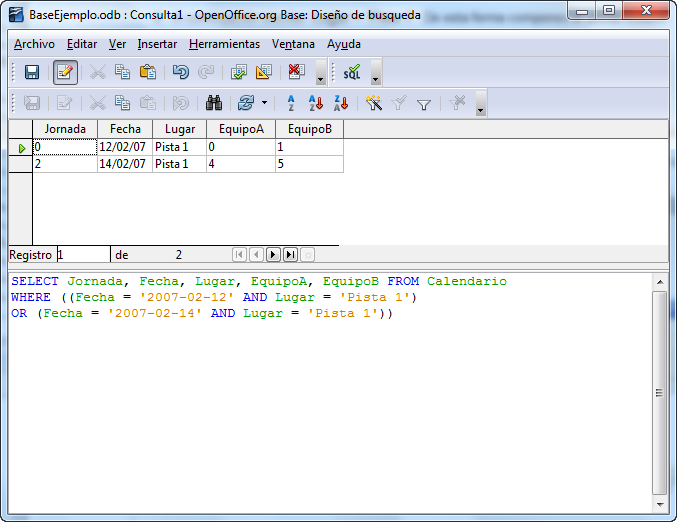Open the Herramientas menu
The width and height of the screenshot is (677, 522).
tap(225, 44)
